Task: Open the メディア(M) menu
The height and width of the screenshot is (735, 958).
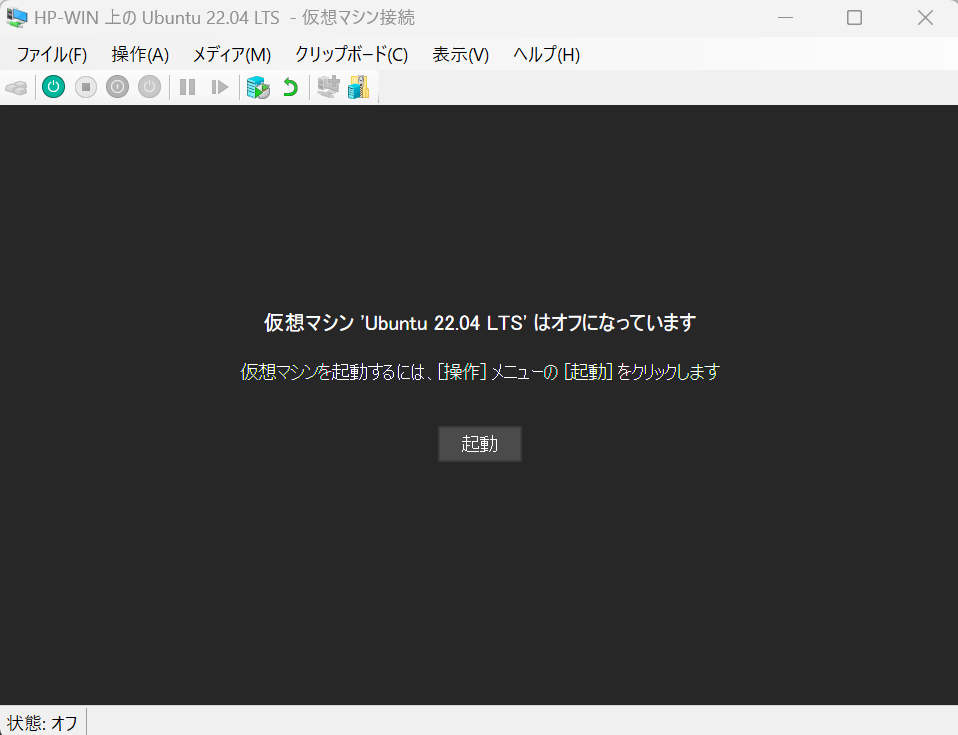Action: coord(232,54)
